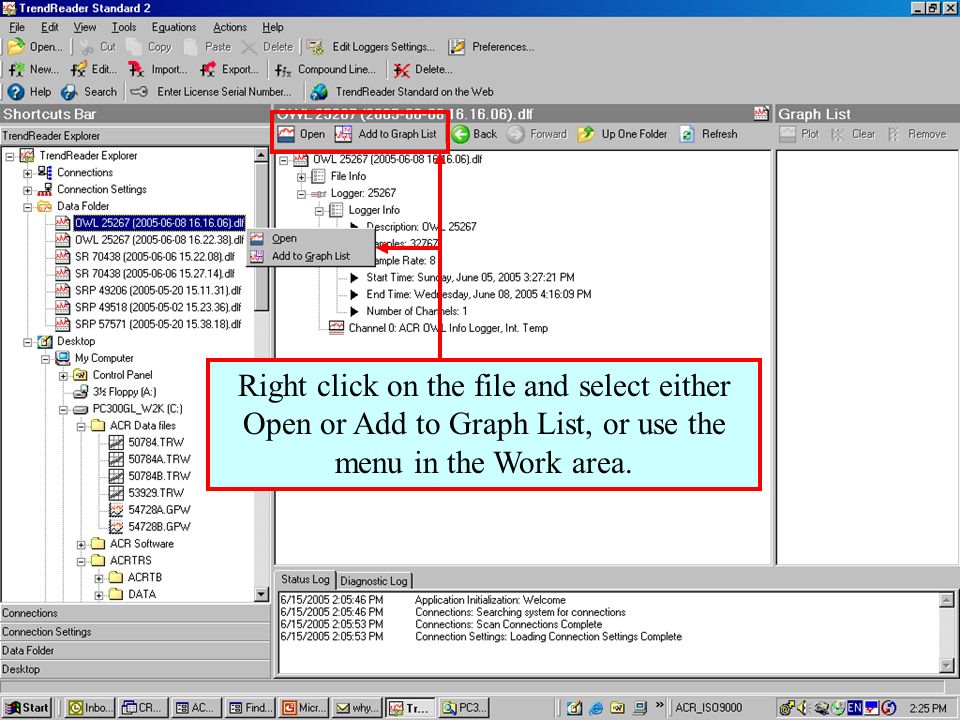The width and height of the screenshot is (960, 720).
Task: Open Preferences from the toolbar
Action: [491, 47]
